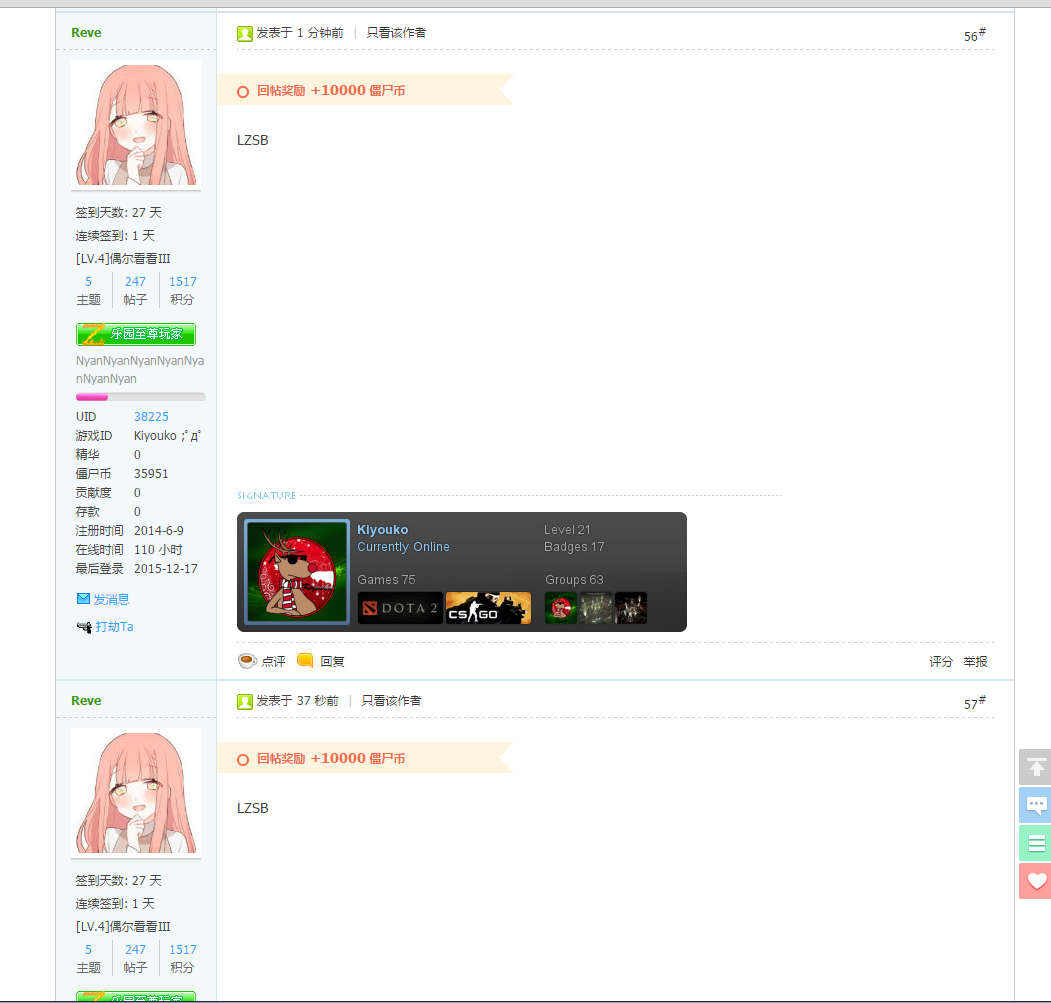Open the UID 38225 link
1051x1003 pixels.
click(151, 417)
